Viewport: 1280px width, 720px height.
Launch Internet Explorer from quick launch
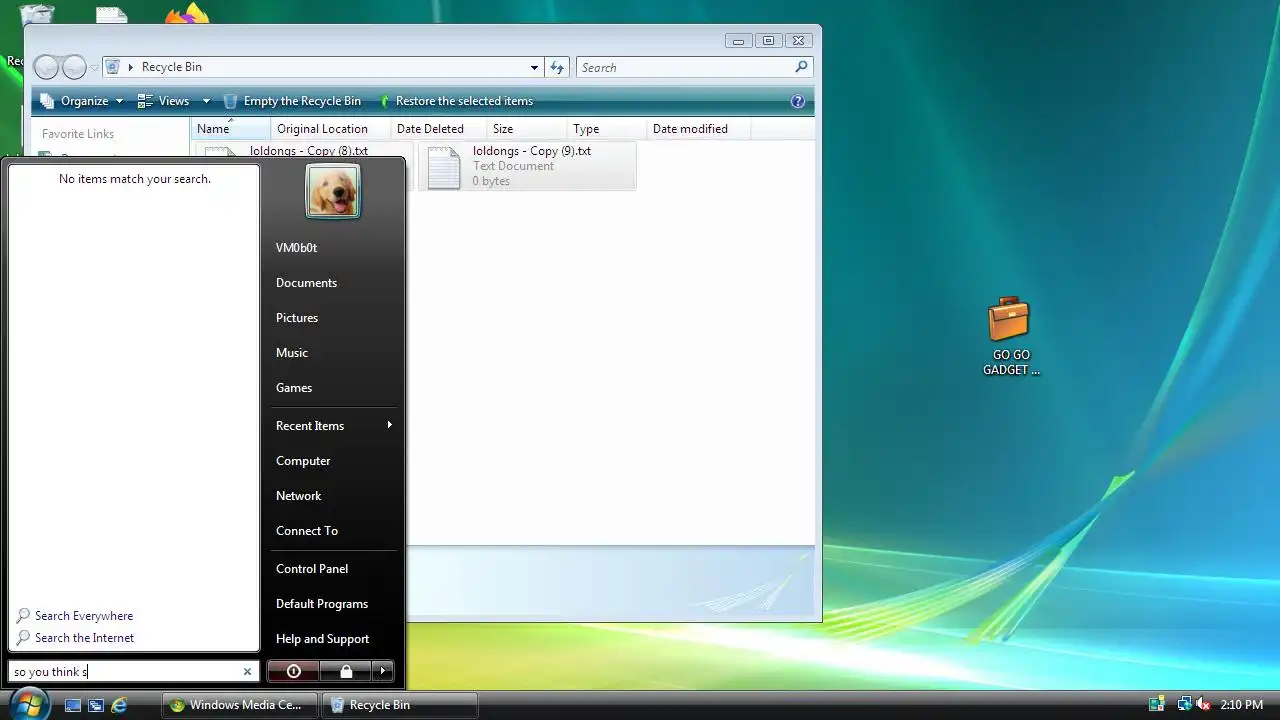point(119,705)
